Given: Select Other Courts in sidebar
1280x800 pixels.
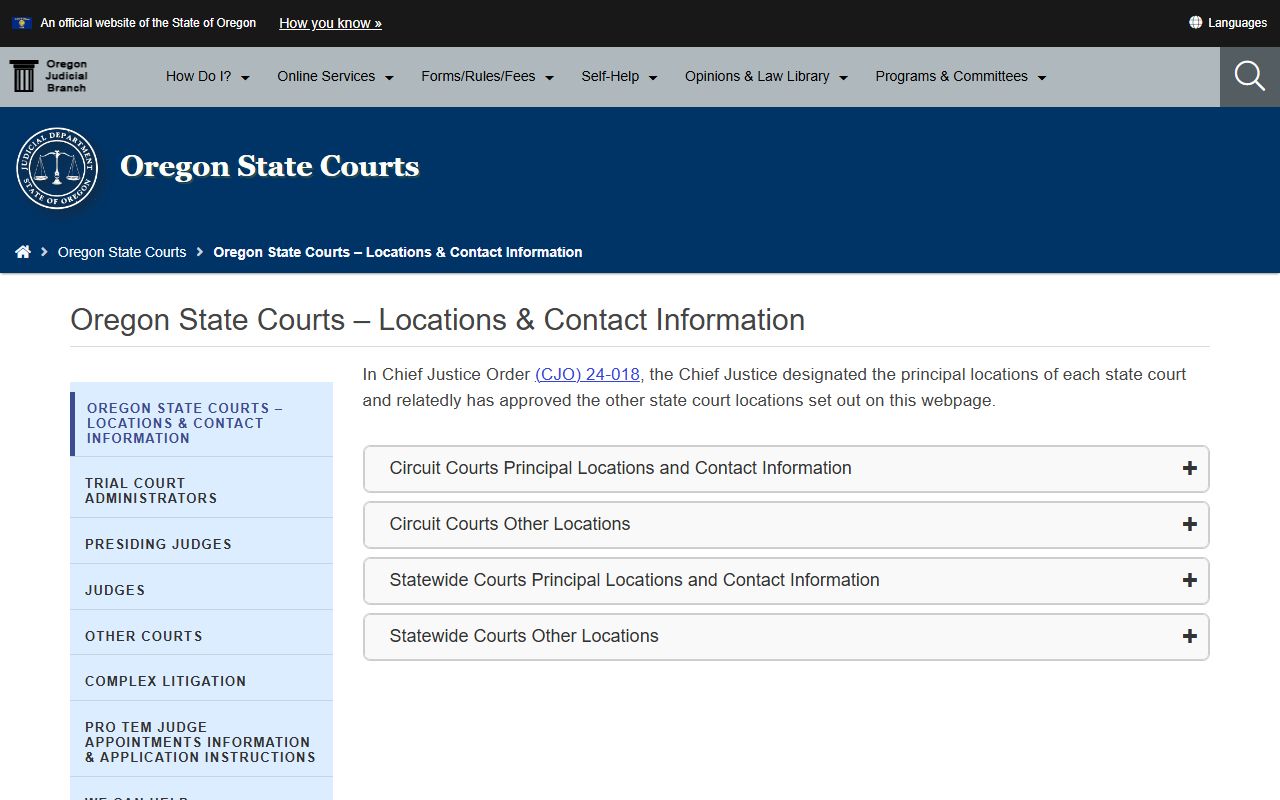Looking at the screenshot, I should [x=201, y=636].
